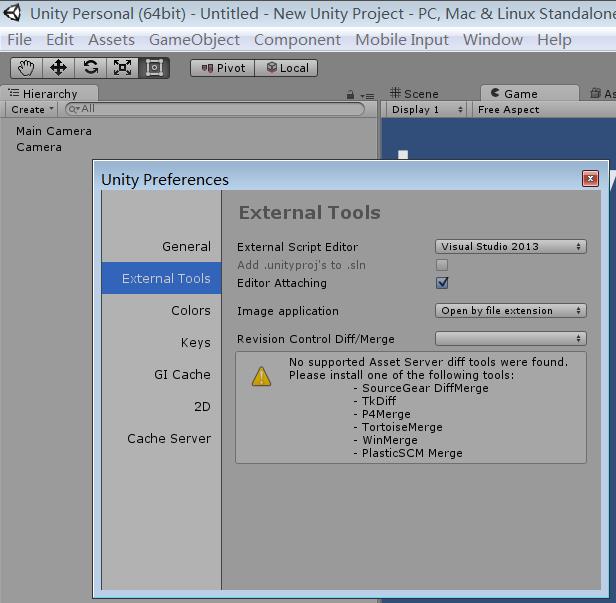Select the Colors preferences section

pyautogui.click(x=190, y=310)
